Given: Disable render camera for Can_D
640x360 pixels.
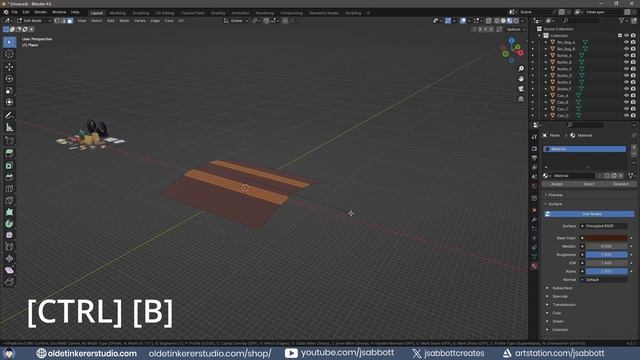Looking at the screenshot, I should [633, 116].
